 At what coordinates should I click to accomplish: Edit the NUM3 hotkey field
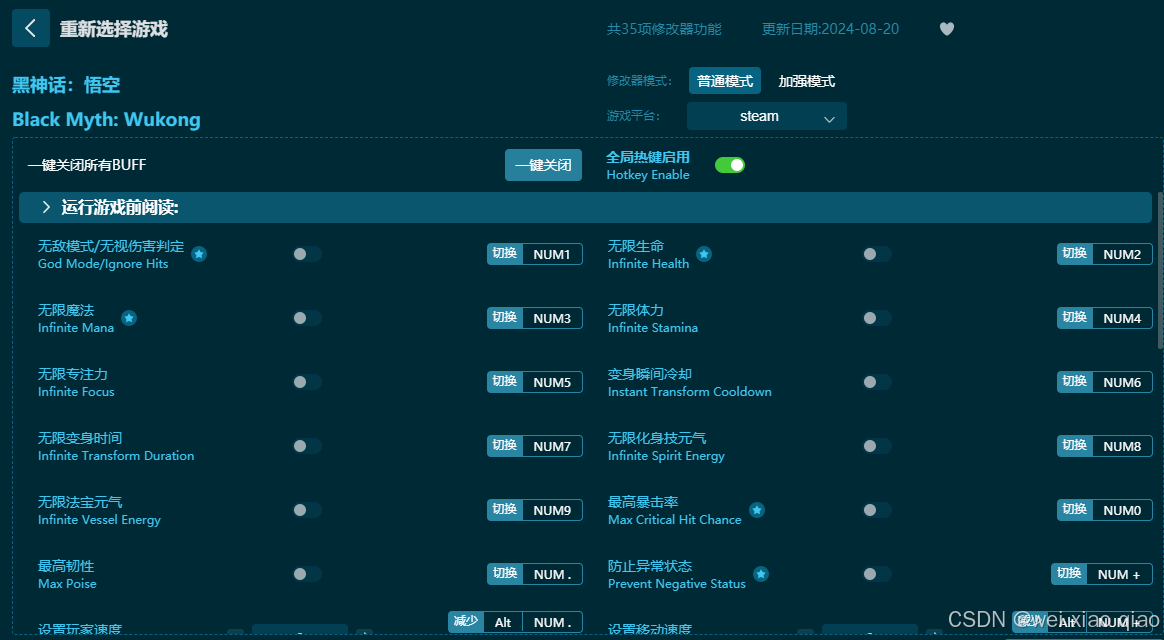click(552, 318)
